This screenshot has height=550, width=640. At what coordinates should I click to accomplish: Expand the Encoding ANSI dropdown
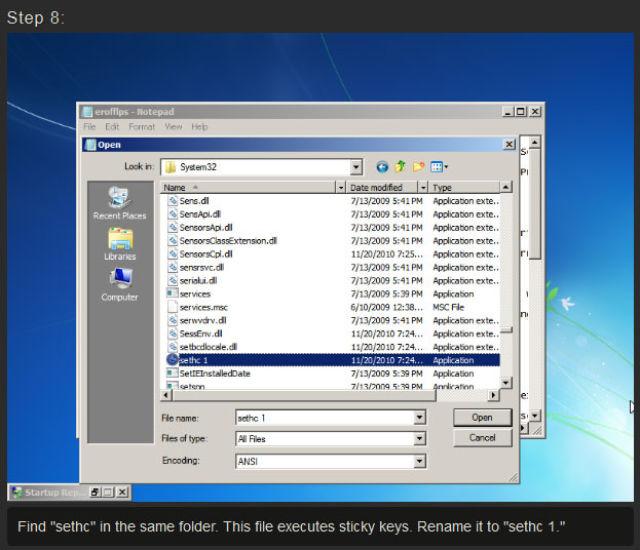click(419, 461)
